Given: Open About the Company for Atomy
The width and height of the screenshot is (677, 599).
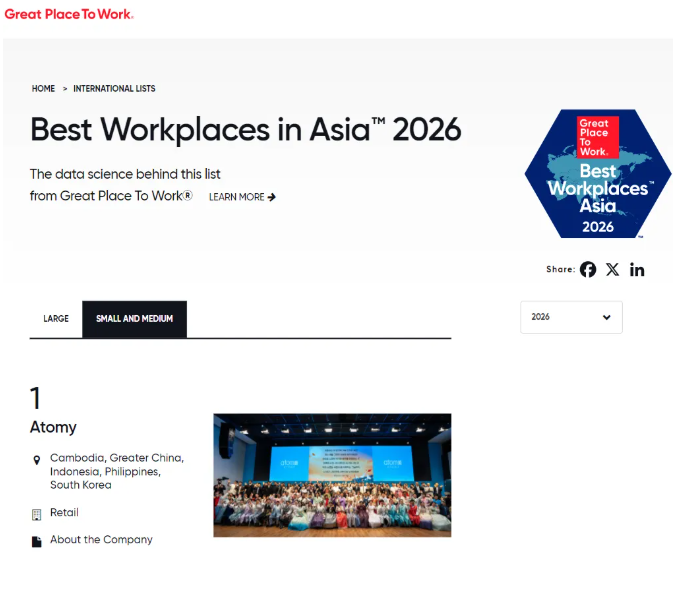Looking at the screenshot, I should pos(101,539).
